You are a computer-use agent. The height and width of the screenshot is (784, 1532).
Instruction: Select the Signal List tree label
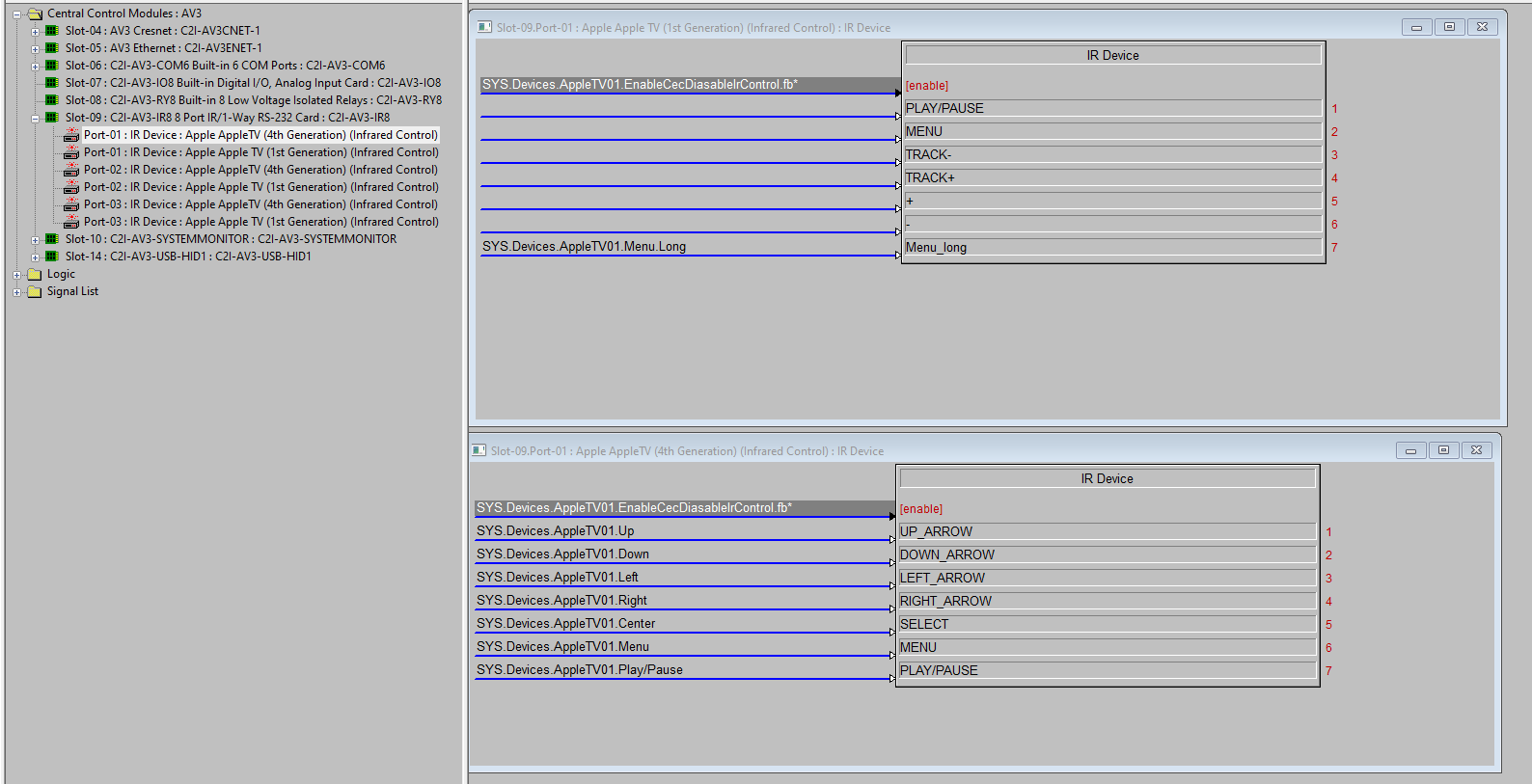coord(72,291)
